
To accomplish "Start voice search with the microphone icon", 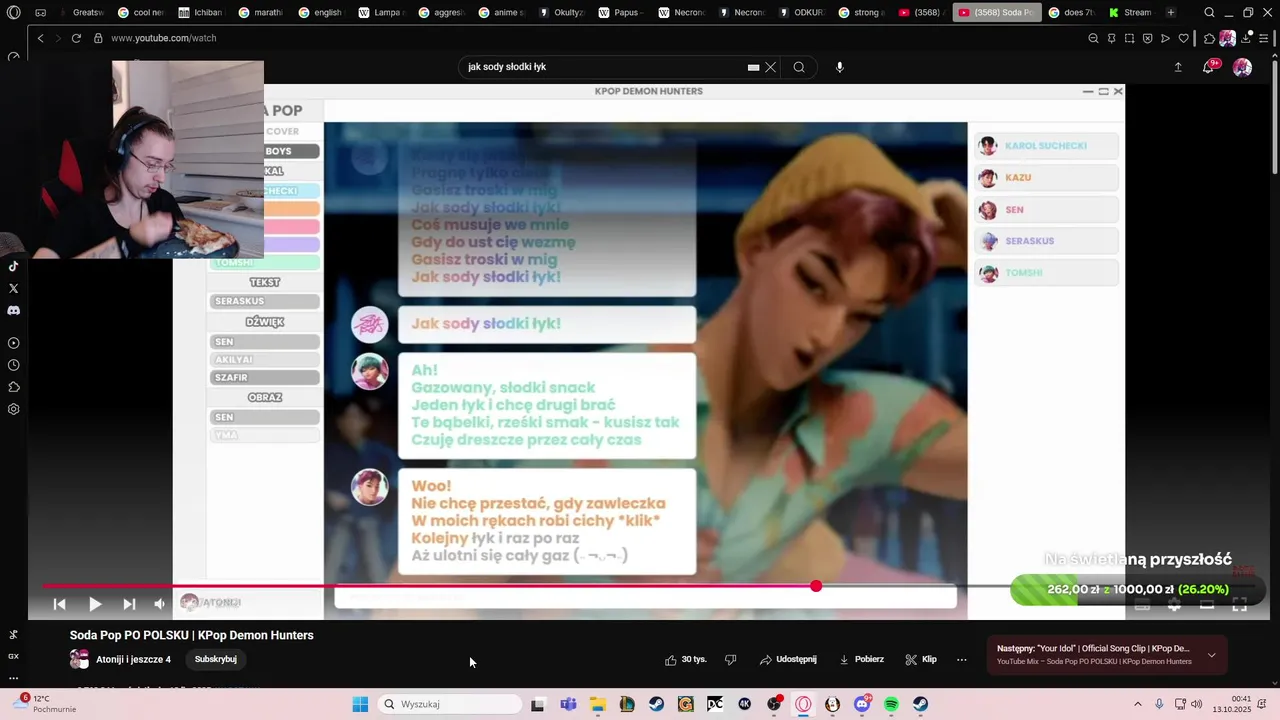I will click(x=840, y=67).
